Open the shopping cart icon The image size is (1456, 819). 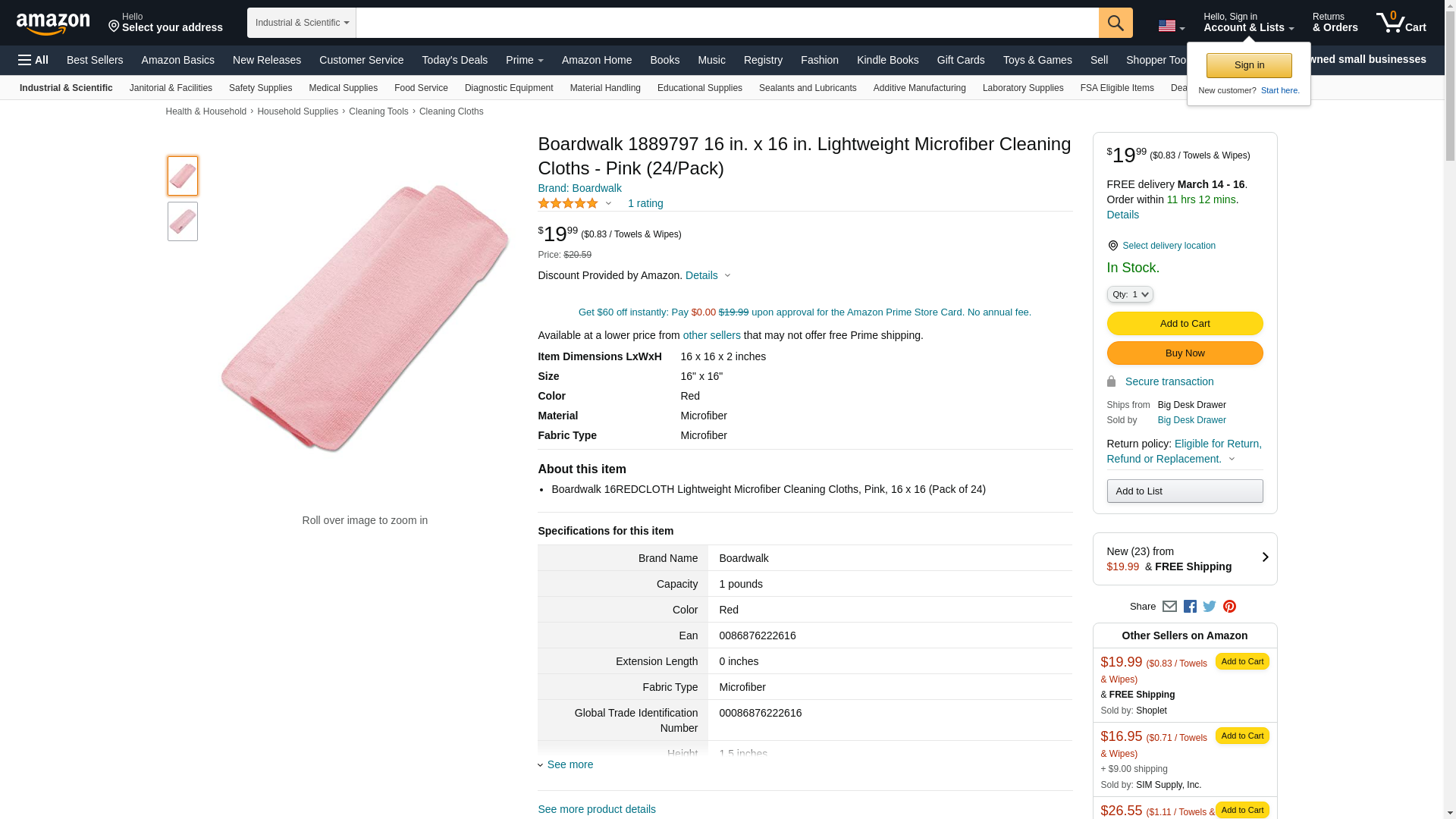(x=1401, y=23)
